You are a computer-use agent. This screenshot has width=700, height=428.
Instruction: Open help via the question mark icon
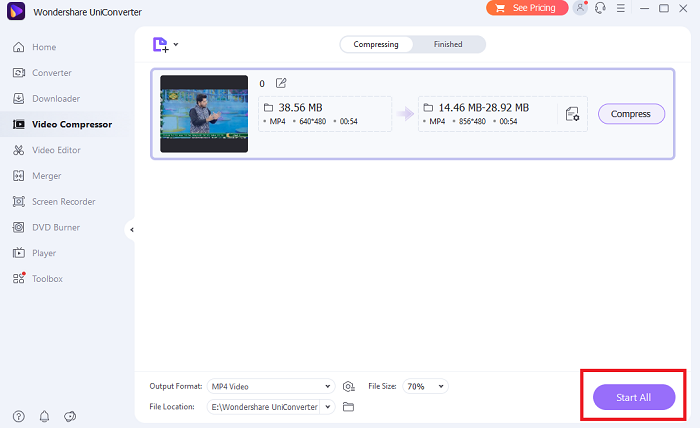click(x=18, y=416)
